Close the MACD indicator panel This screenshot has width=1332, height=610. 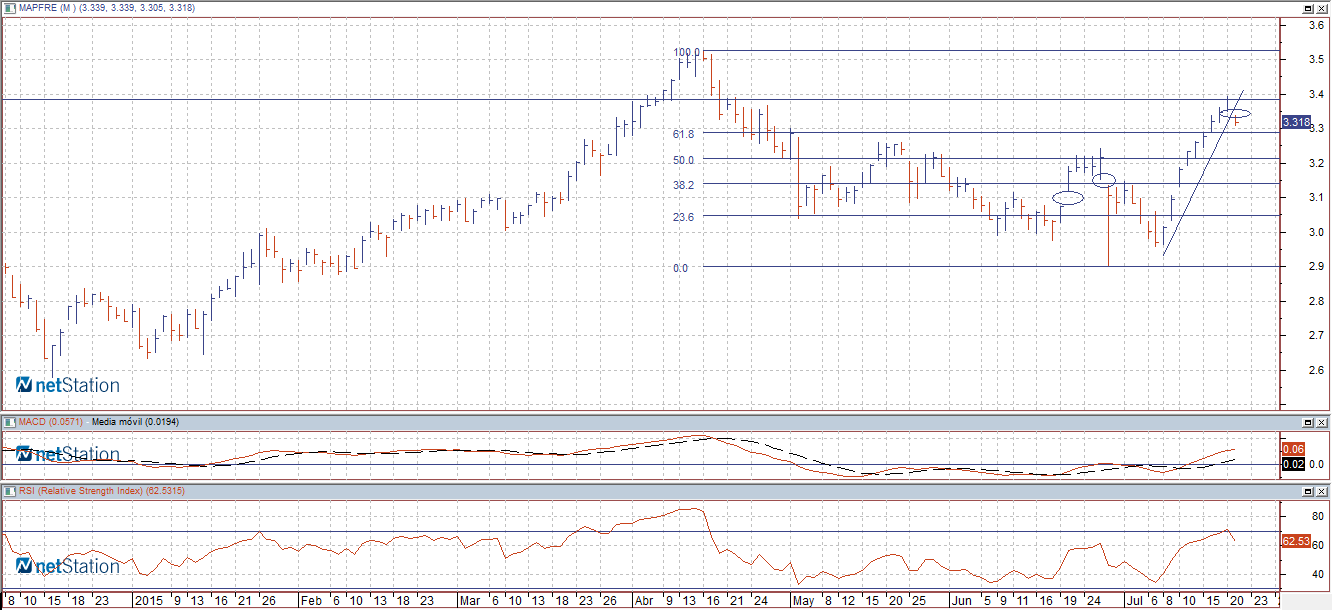point(1322,424)
